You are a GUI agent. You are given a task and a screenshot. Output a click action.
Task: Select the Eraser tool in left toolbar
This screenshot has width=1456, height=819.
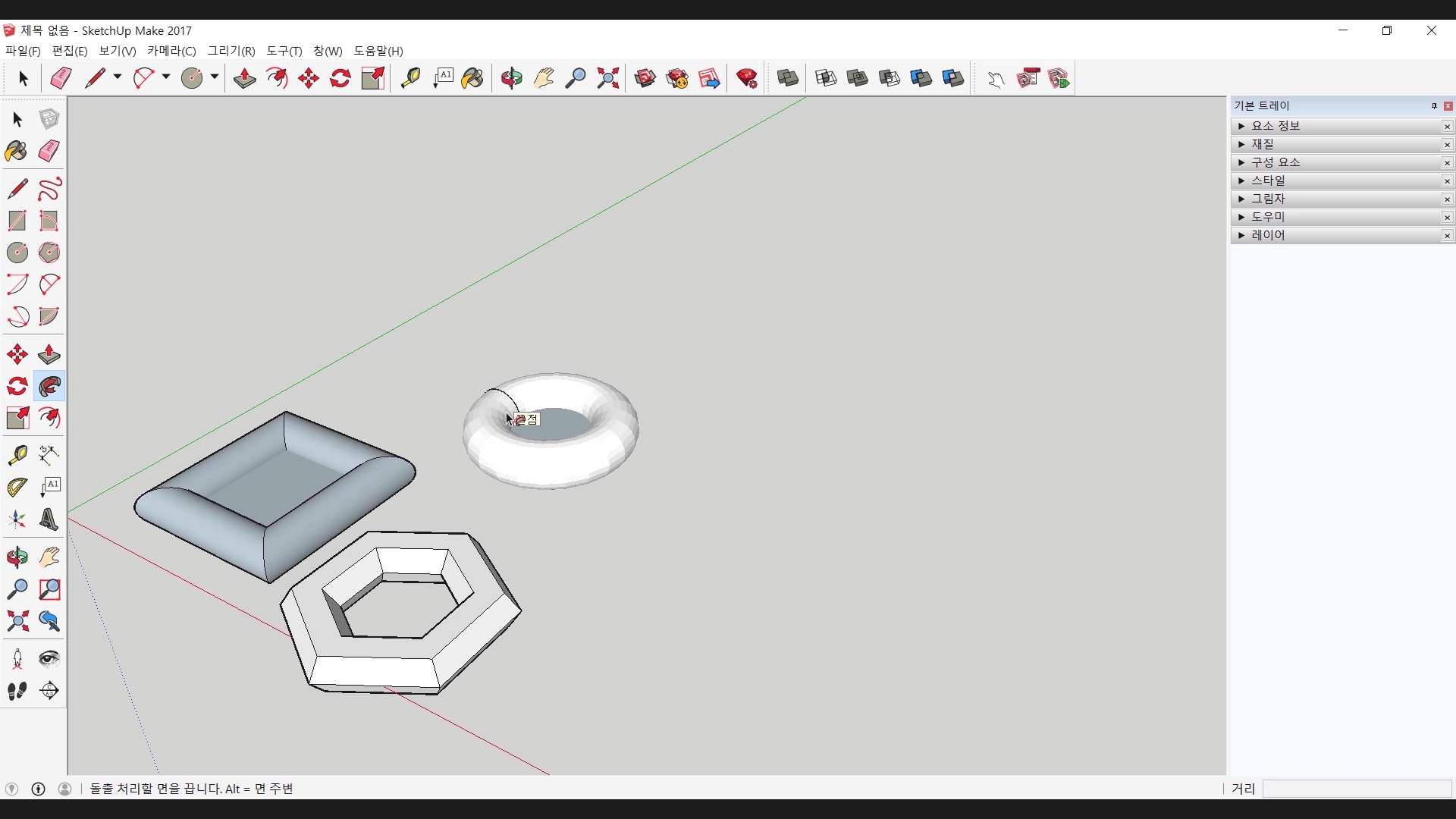coord(49,151)
